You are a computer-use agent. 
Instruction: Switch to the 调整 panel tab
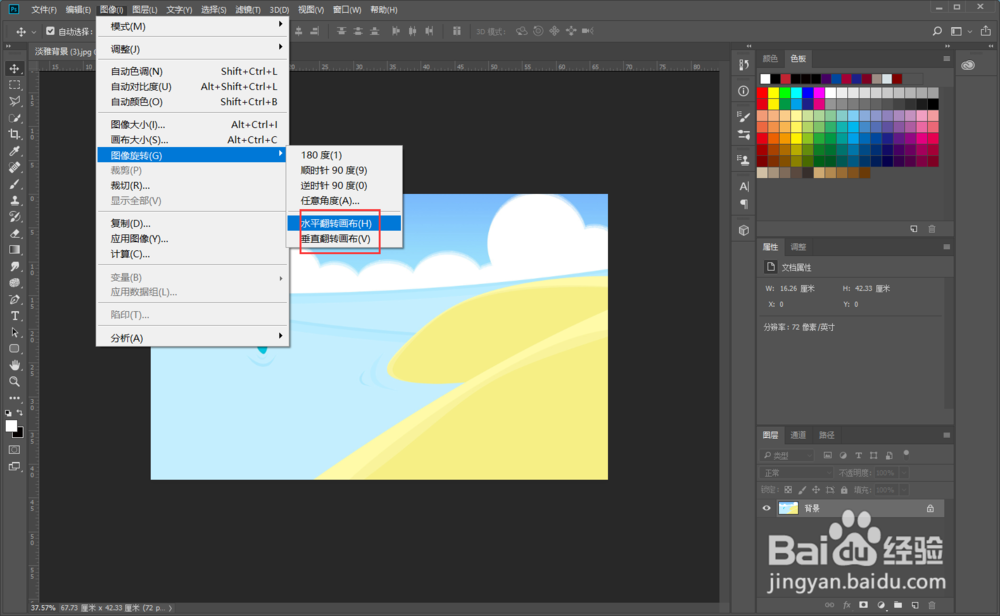click(x=798, y=247)
